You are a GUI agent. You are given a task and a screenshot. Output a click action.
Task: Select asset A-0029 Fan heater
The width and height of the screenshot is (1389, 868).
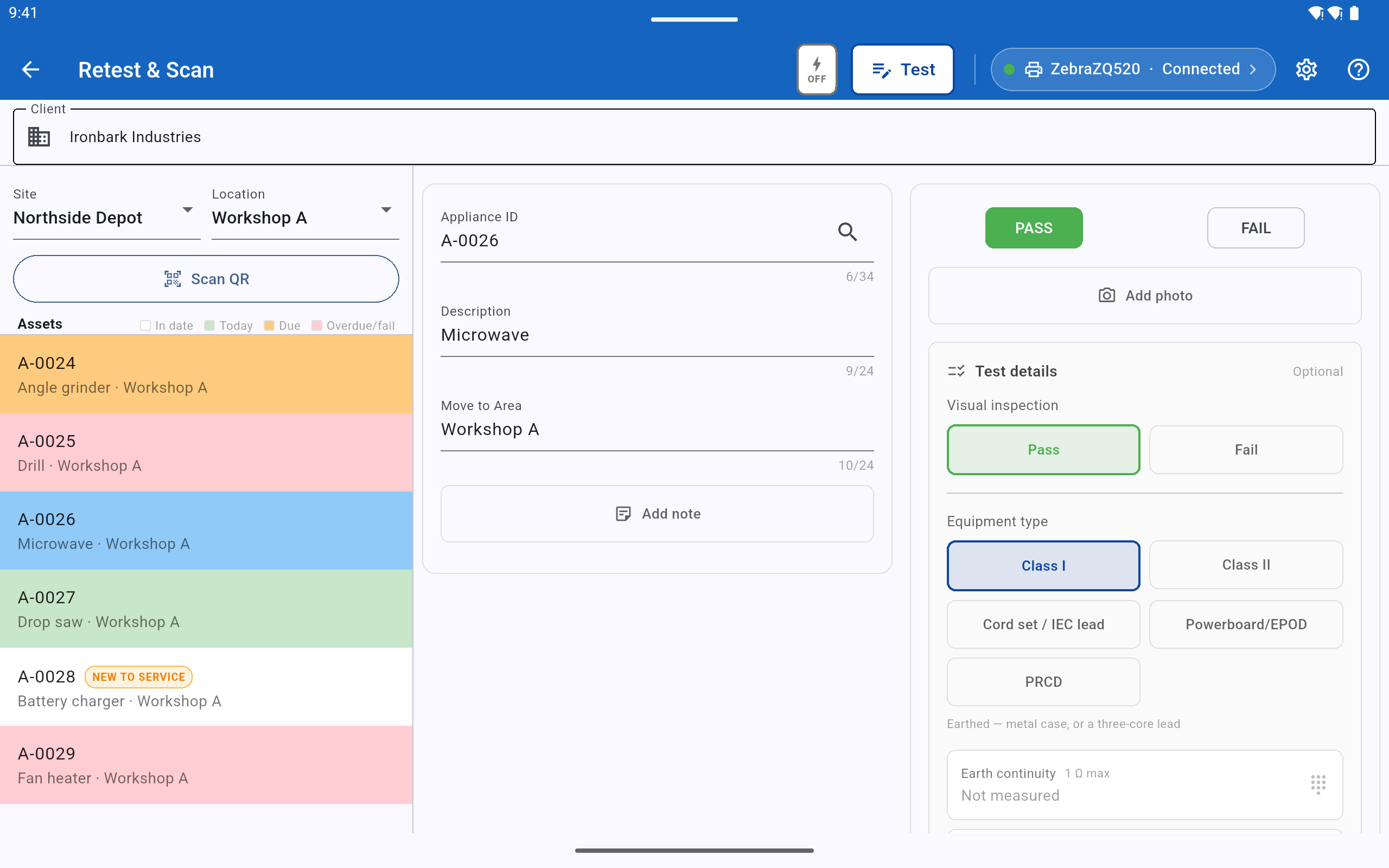pos(206,765)
